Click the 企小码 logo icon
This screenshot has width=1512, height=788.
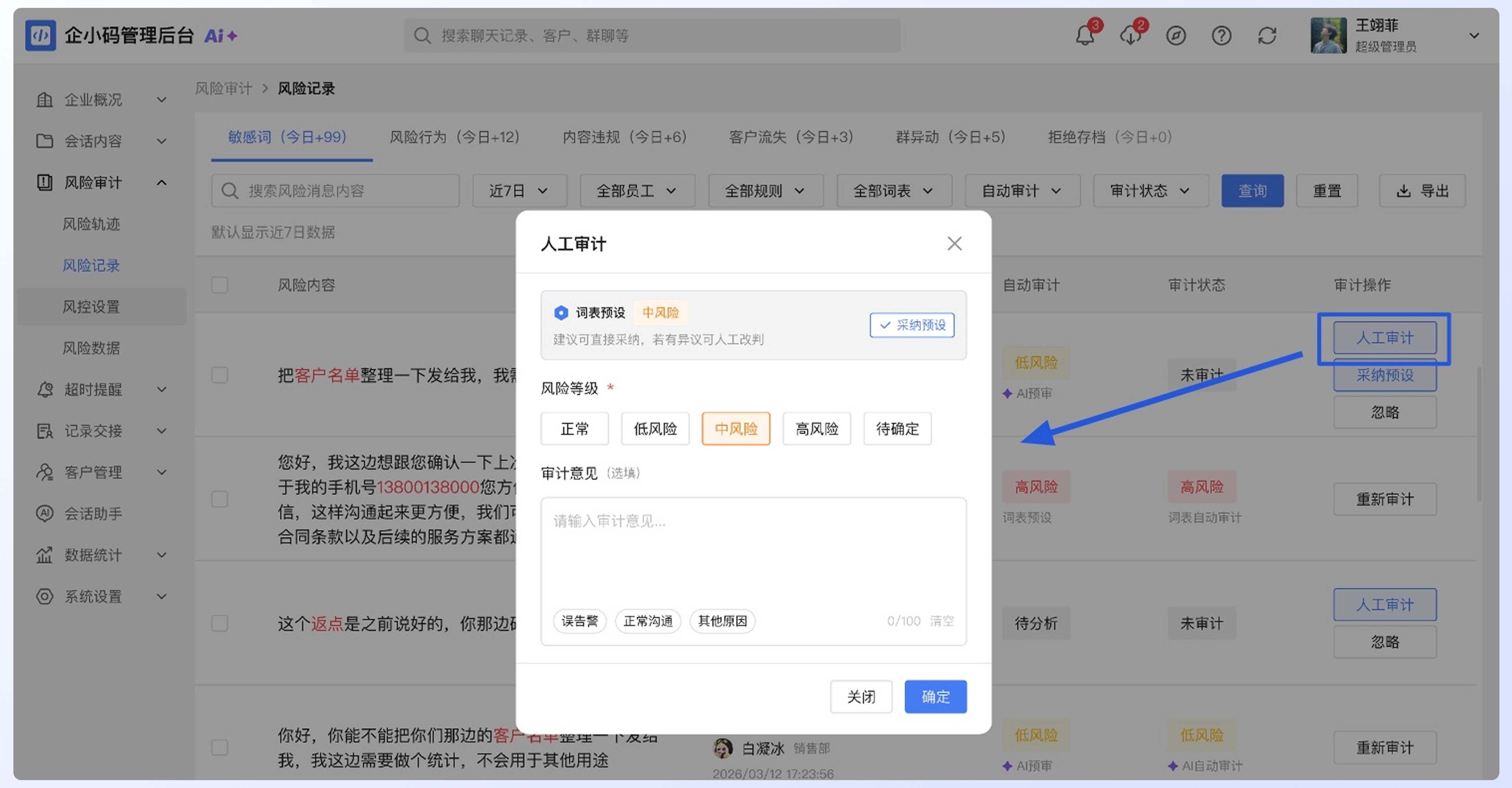tap(41, 36)
